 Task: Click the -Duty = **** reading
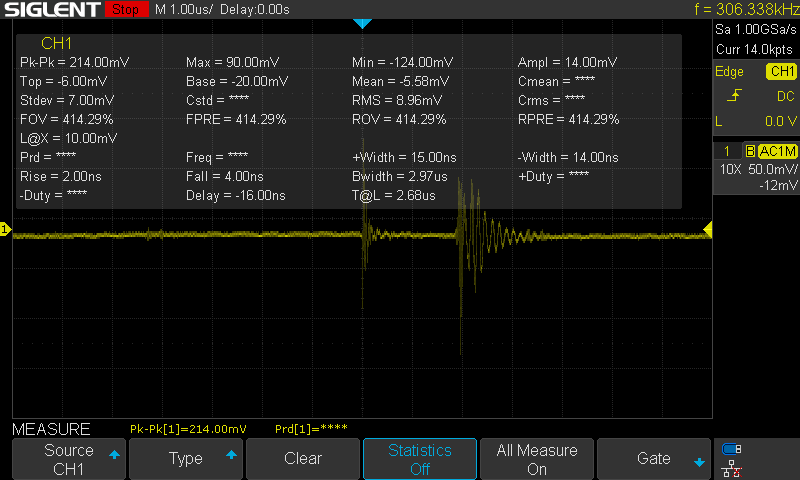54,195
